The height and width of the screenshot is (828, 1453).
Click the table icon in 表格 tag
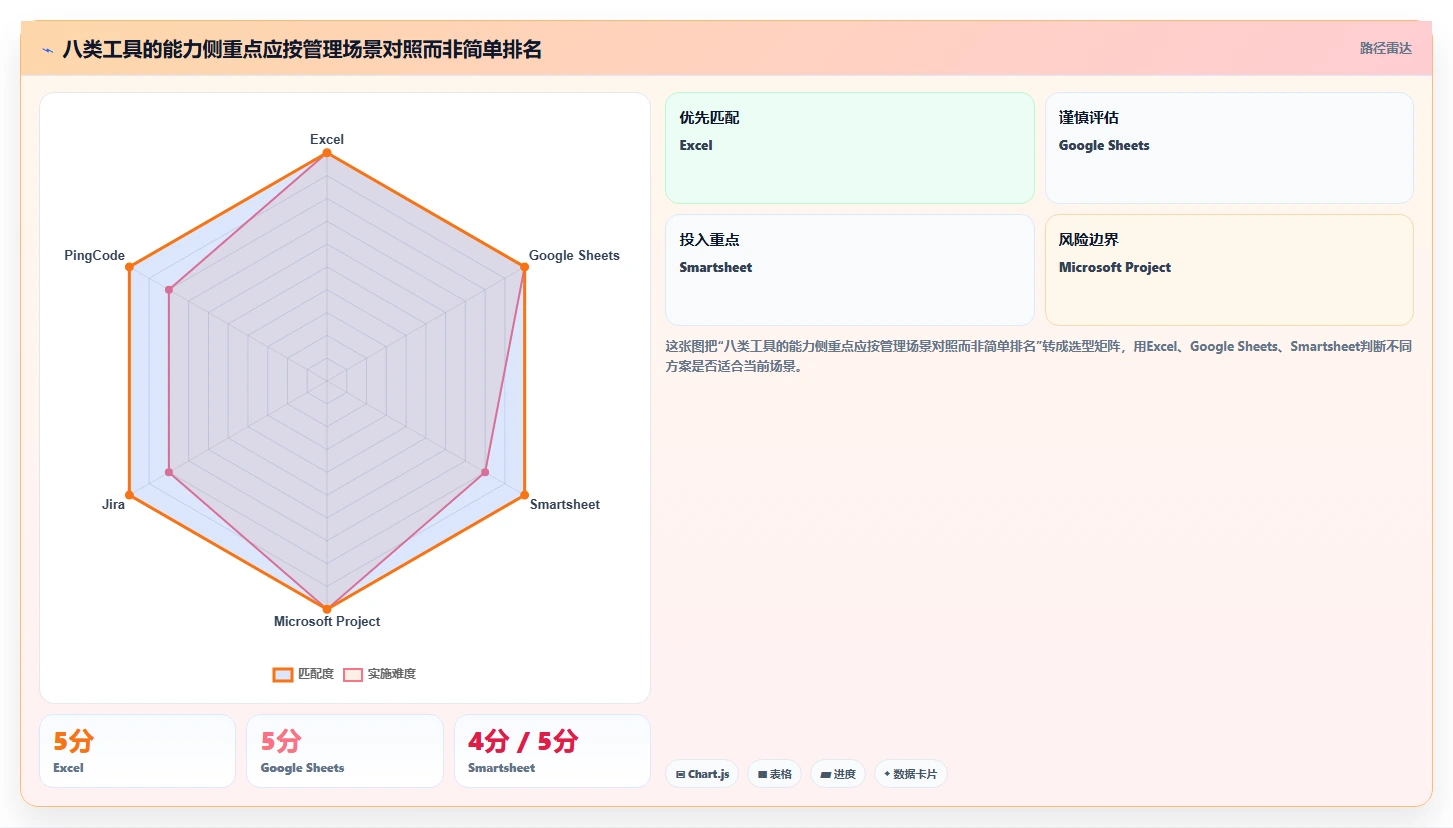762,774
